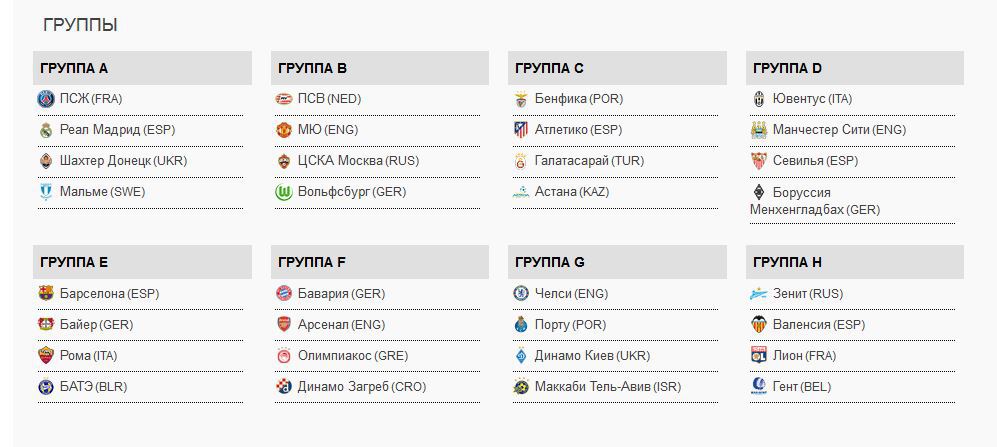Screen dimensions: 997x447
Task: Select the Динамо Загреб (CRO) link
Action: click(x=362, y=387)
